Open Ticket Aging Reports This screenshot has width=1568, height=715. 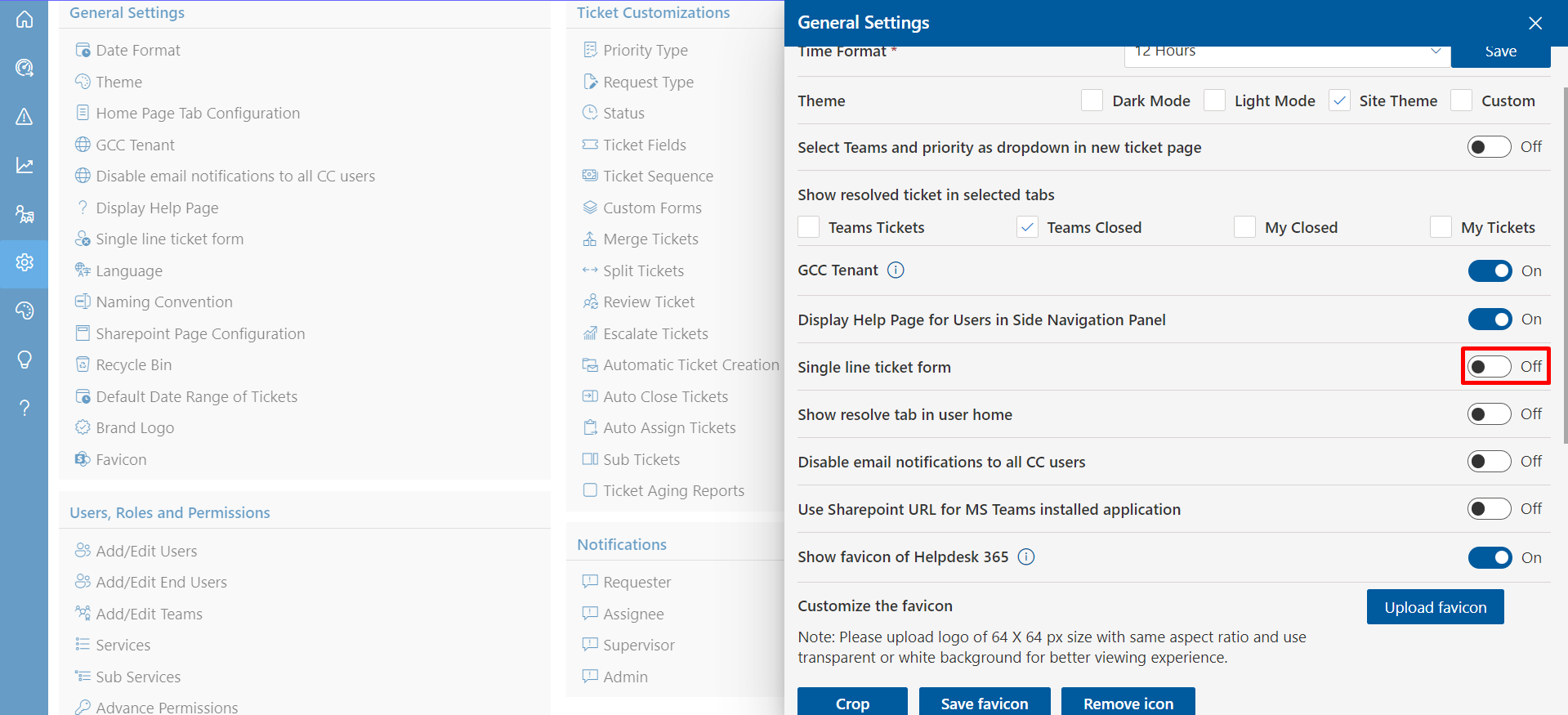tap(673, 490)
